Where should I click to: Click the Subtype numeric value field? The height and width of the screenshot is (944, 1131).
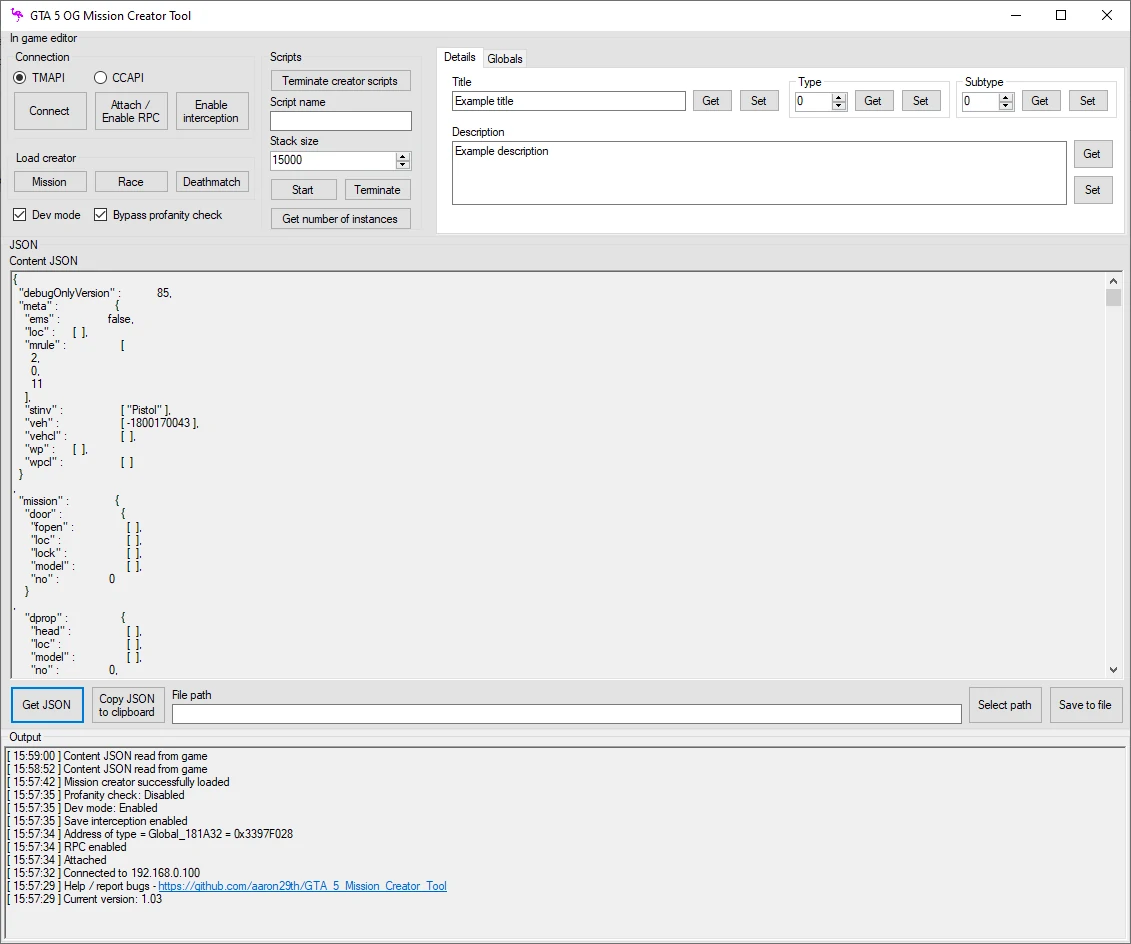pos(980,101)
